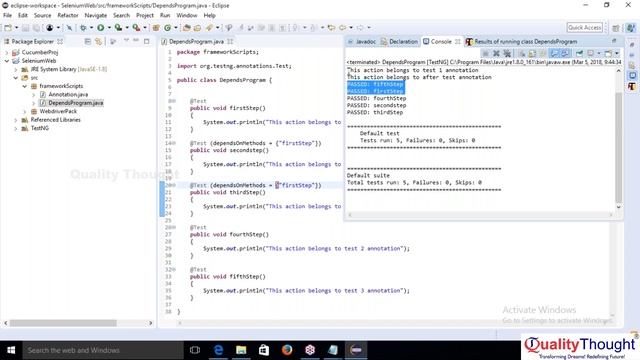Click the Display Selected Console icon
The width and height of the screenshot is (640, 360).
coord(591,53)
